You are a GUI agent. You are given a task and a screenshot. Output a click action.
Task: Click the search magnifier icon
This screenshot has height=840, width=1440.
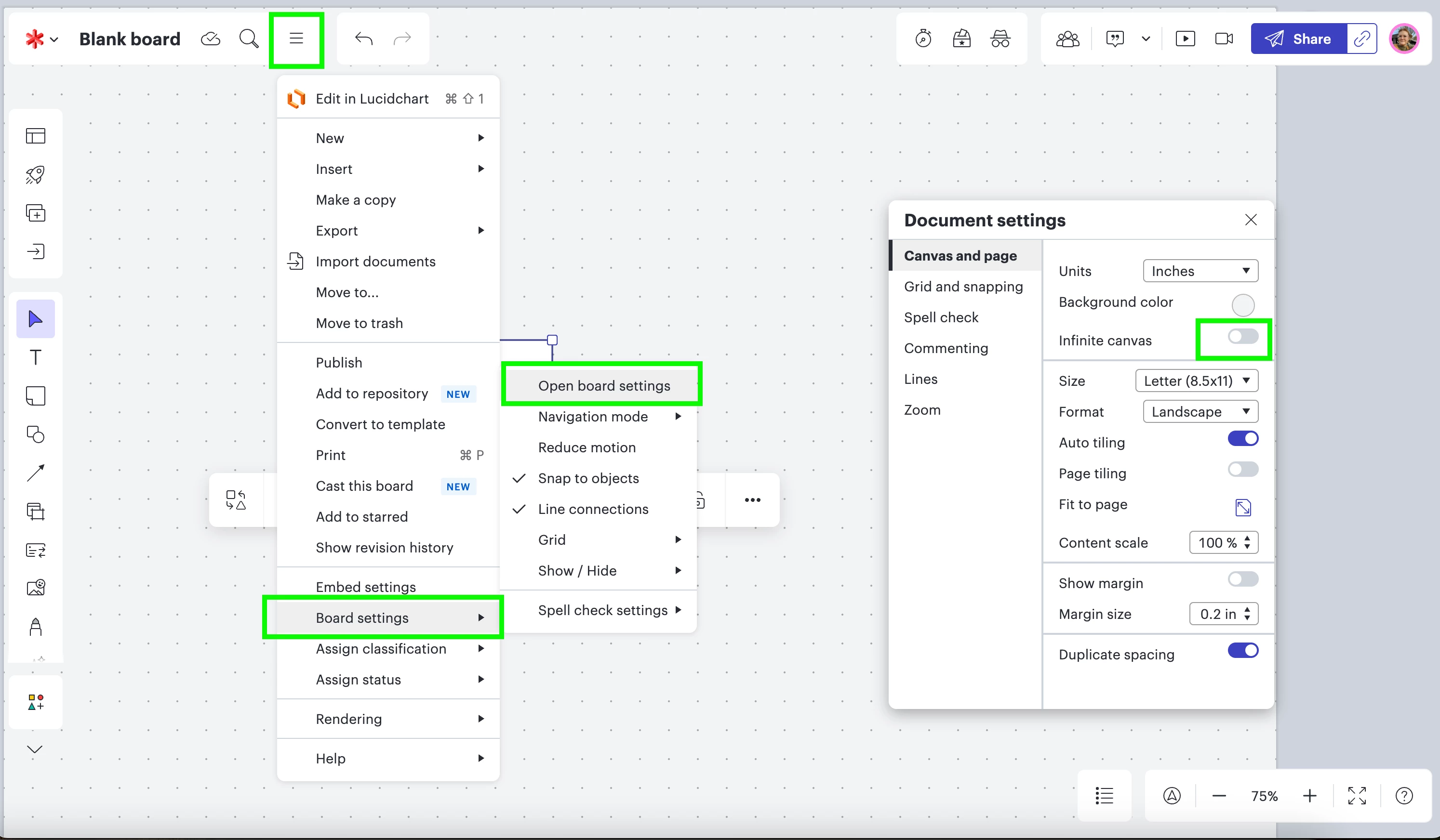coord(249,39)
